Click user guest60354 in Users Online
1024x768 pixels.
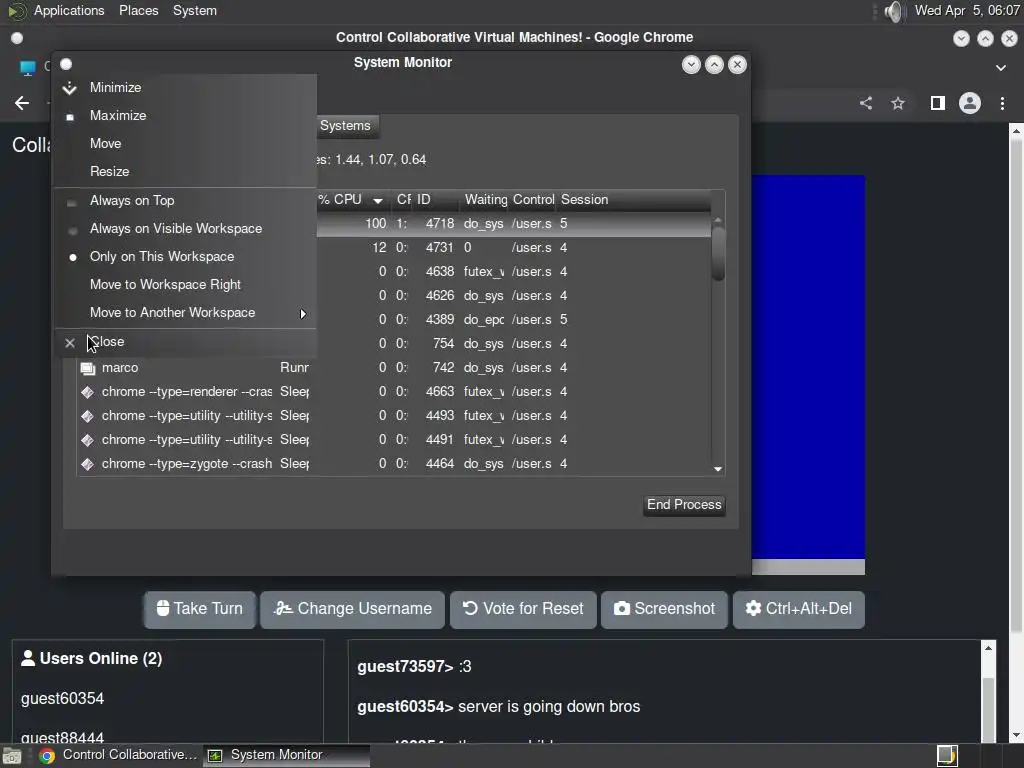coord(63,699)
